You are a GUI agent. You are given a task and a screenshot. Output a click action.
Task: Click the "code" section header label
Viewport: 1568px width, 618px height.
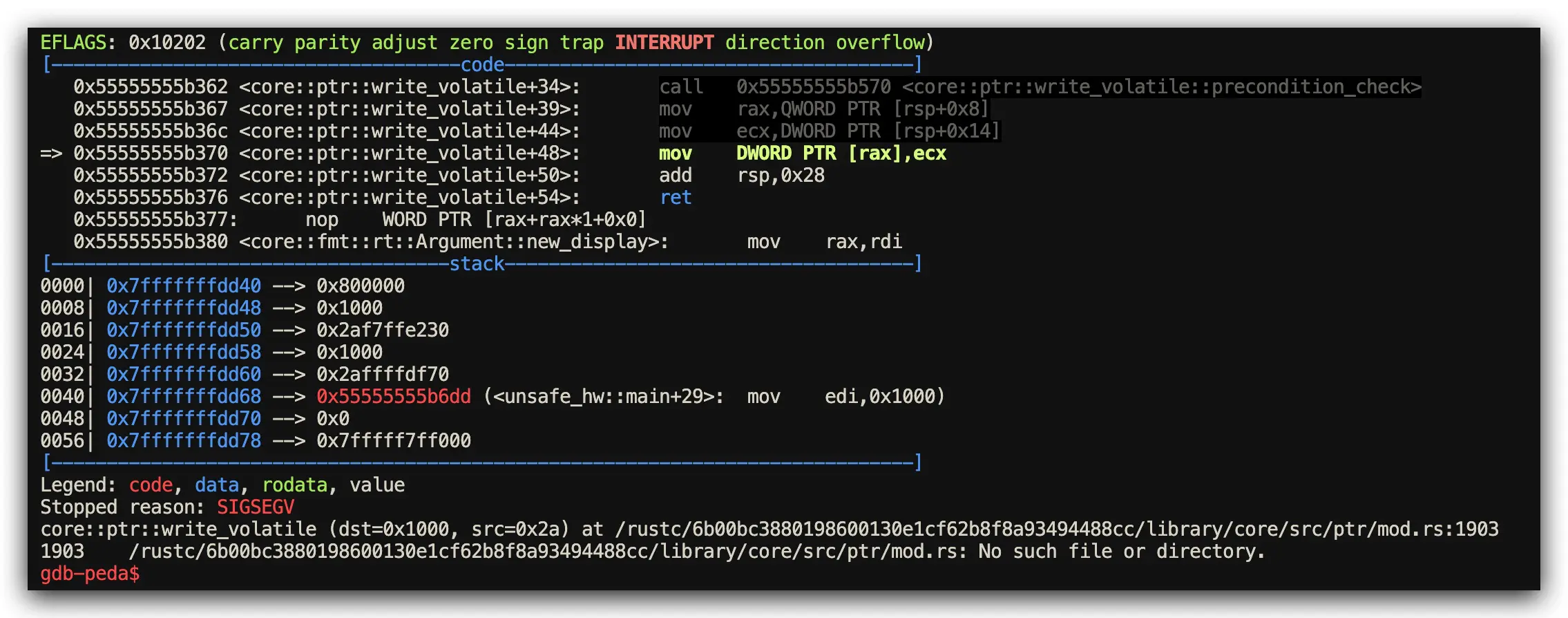482,65
